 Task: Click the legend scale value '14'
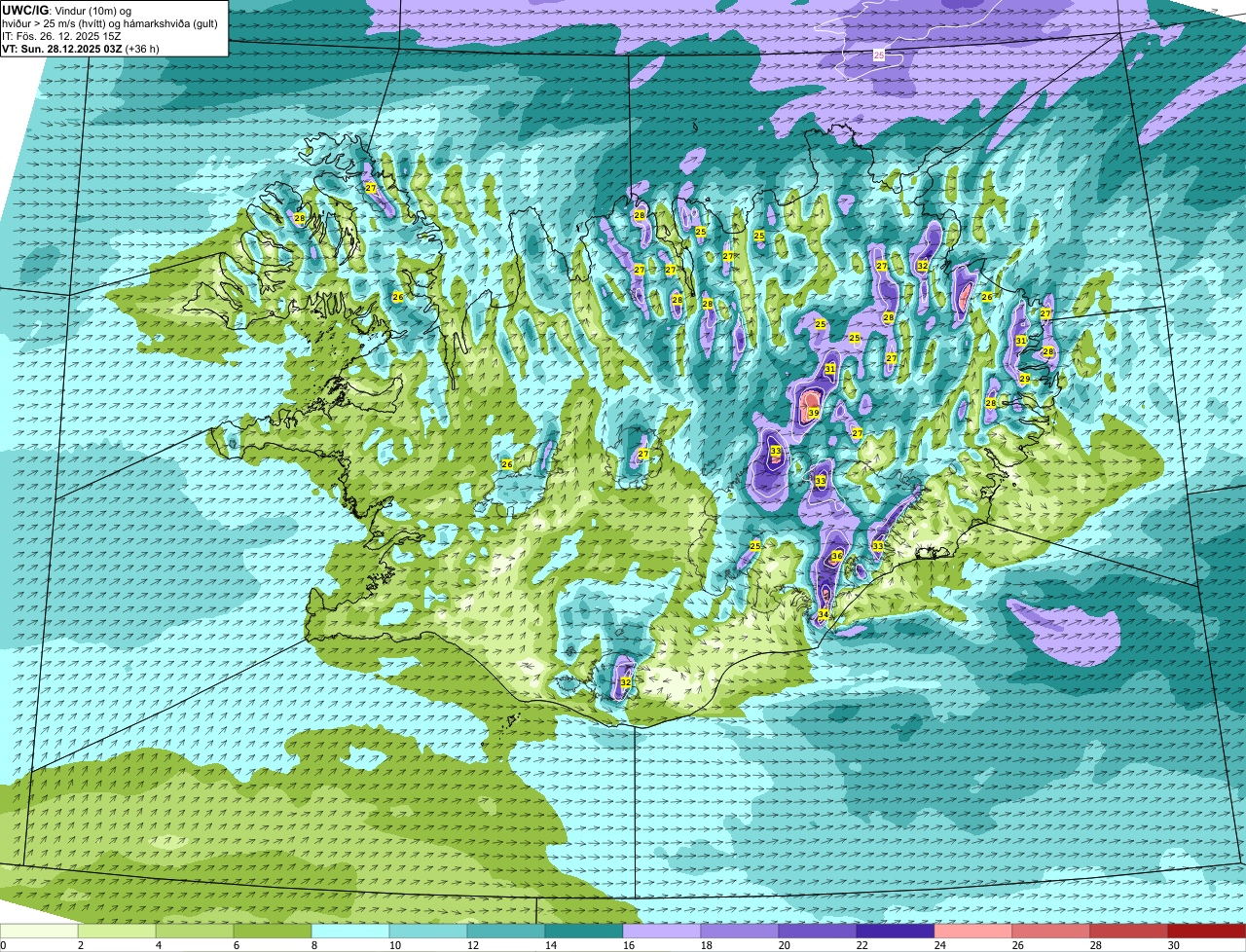pyautogui.click(x=551, y=945)
